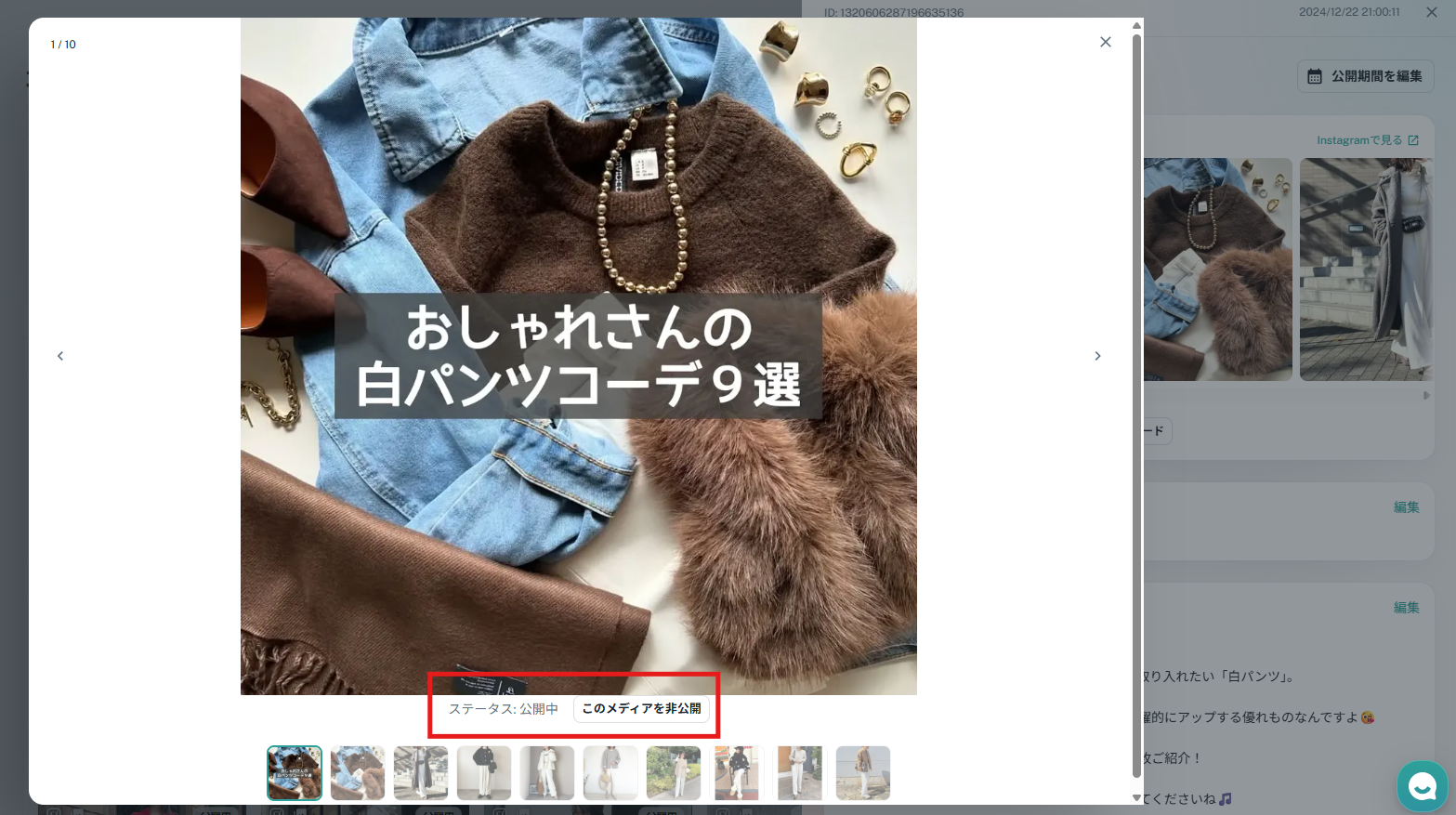Close the media viewer modal
Image resolution: width=1456 pixels, height=815 pixels.
tap(1105, 42)
